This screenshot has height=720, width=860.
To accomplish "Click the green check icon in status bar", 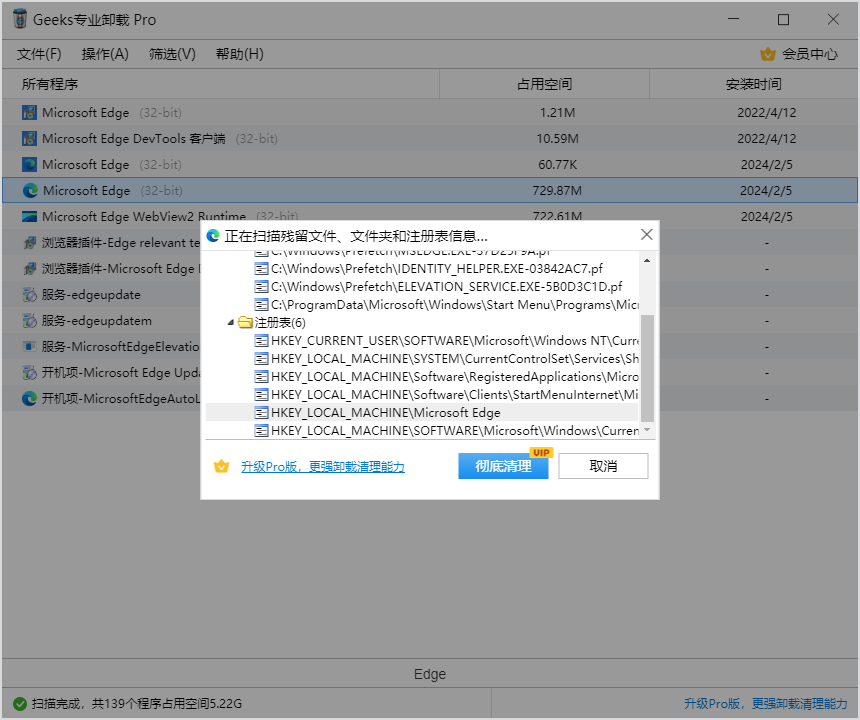I will click(20, 704).
